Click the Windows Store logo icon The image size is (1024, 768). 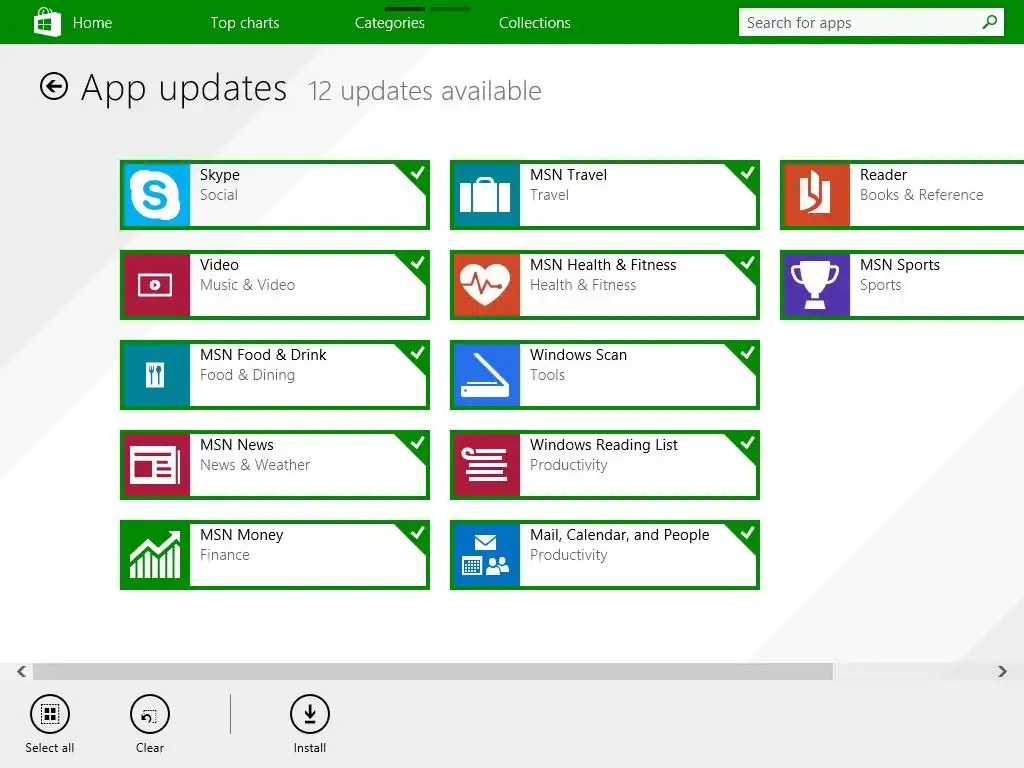[x=47, y=22]
